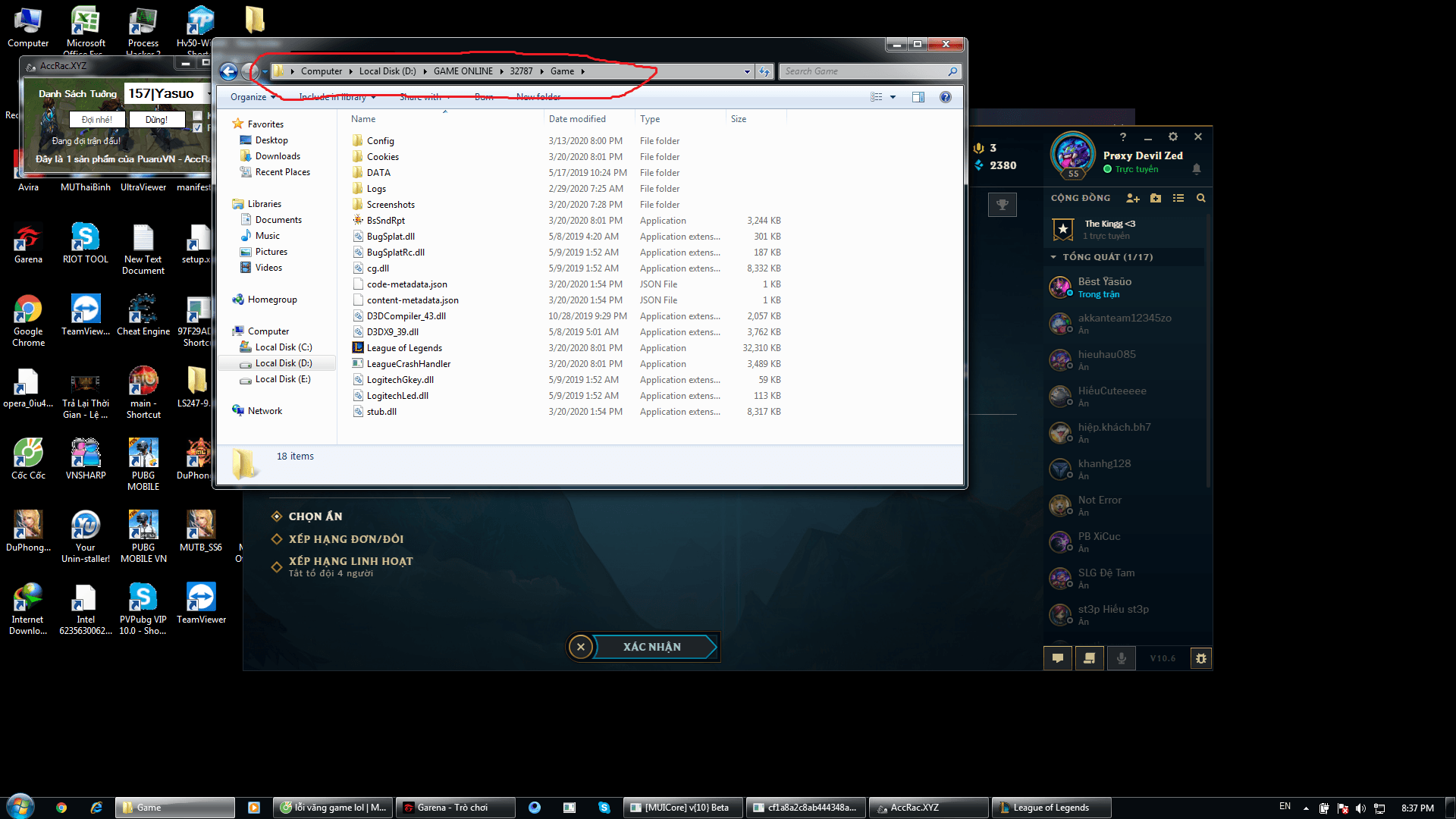Select Downloads under Favorites
This screenshot has height=819, width=1456.
tap(277, 156)
